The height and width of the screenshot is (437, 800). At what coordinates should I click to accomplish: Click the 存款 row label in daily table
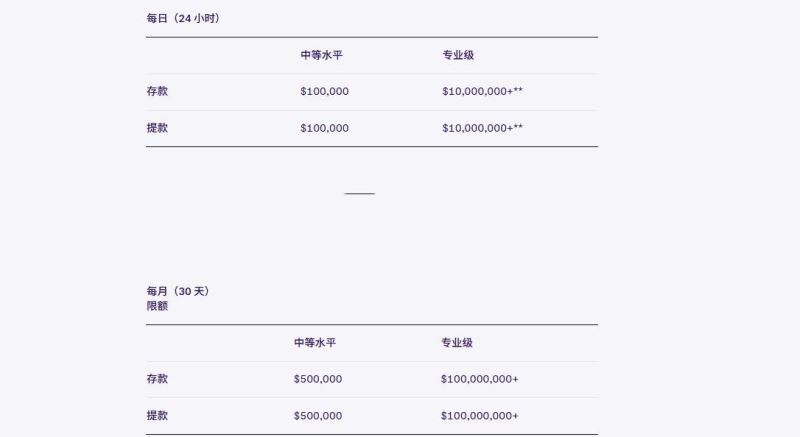(157, 91)
